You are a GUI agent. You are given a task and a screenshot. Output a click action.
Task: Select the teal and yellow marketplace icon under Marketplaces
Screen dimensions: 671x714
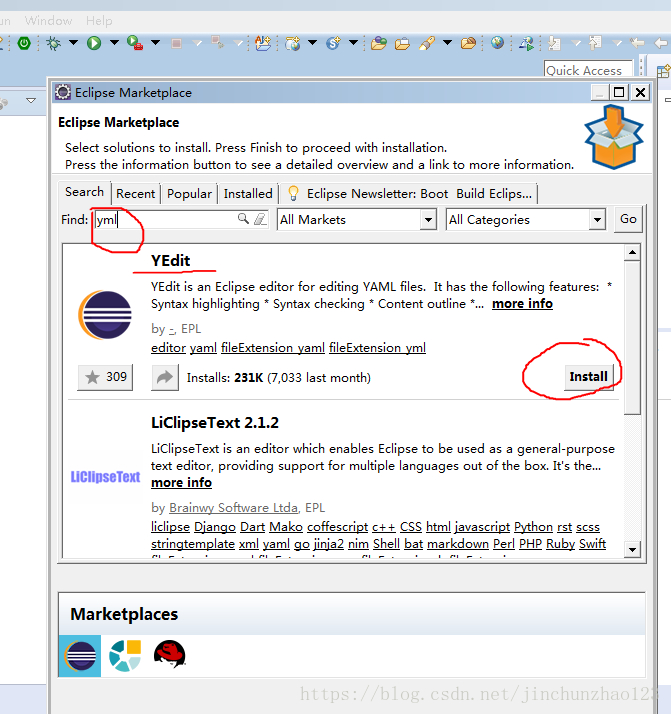point(125,656)
